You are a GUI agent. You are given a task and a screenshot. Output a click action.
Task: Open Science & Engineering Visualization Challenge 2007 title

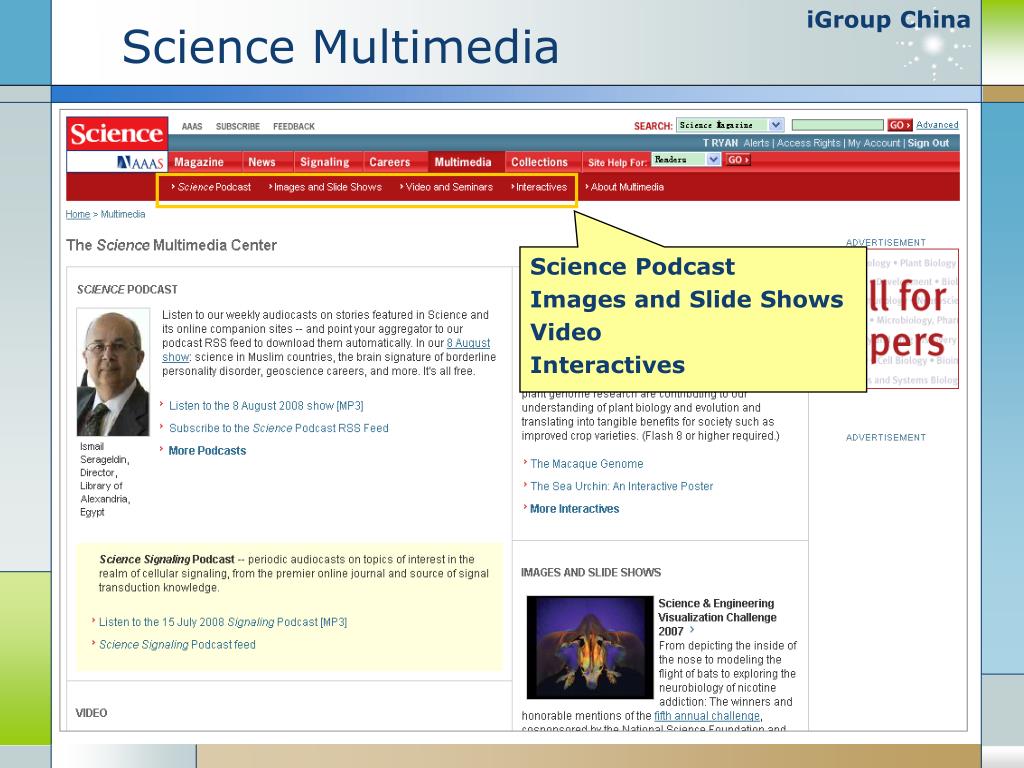click(x=717, y=617)
